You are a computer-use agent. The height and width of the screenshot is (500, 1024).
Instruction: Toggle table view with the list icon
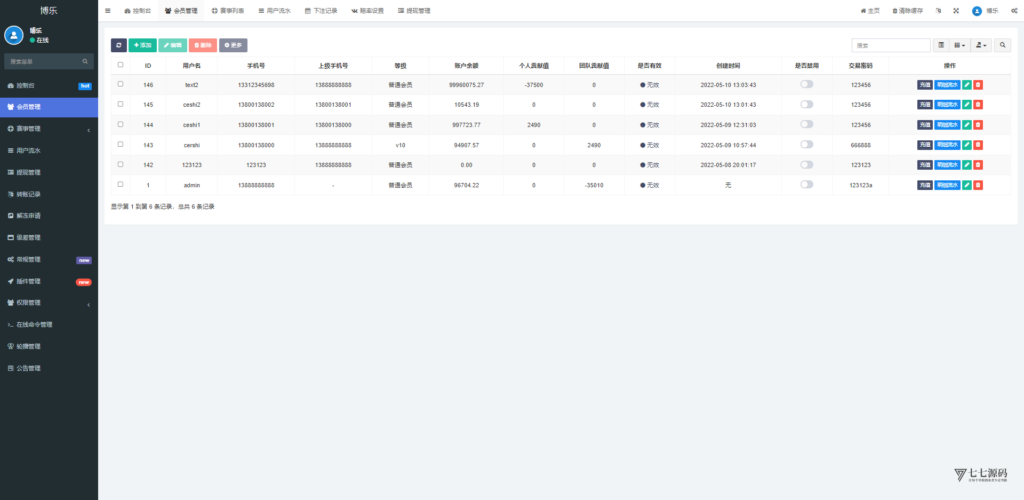point(941,45)
